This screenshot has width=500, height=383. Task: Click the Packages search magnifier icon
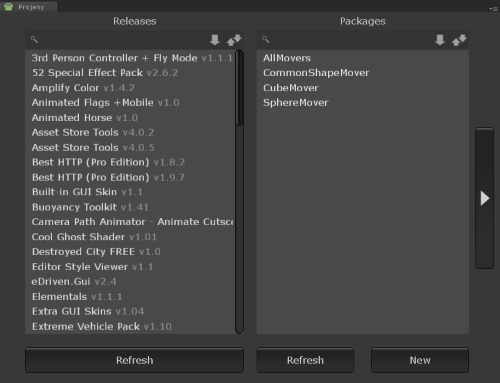click(x=265, y=39)
